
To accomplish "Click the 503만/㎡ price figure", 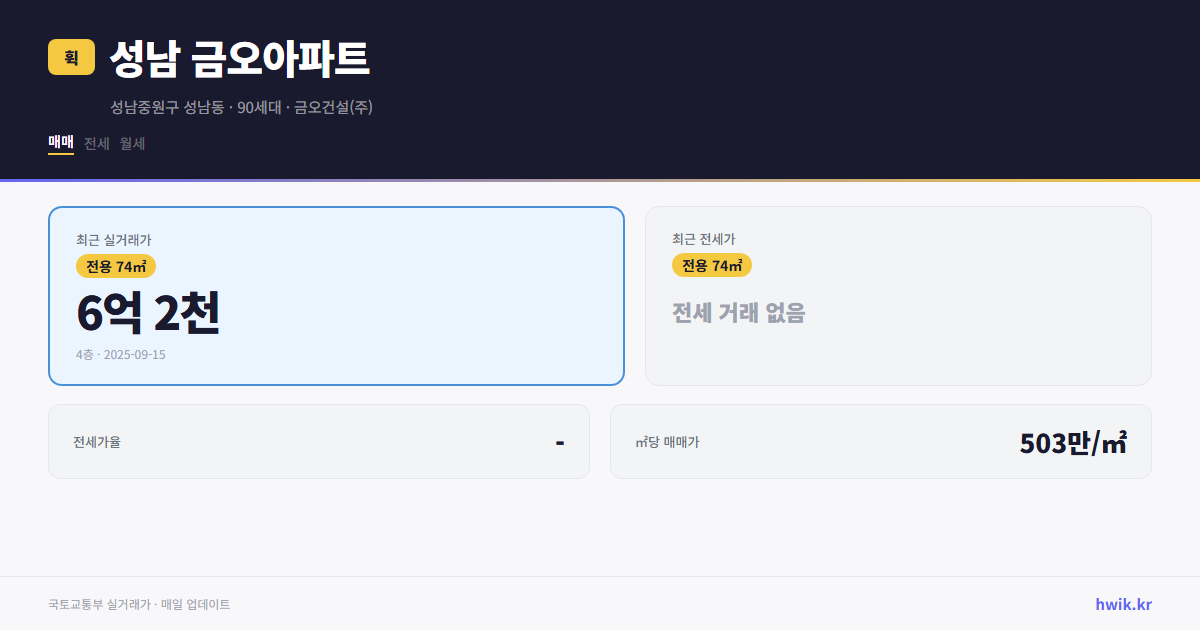I will click(x=1072, y=441).
